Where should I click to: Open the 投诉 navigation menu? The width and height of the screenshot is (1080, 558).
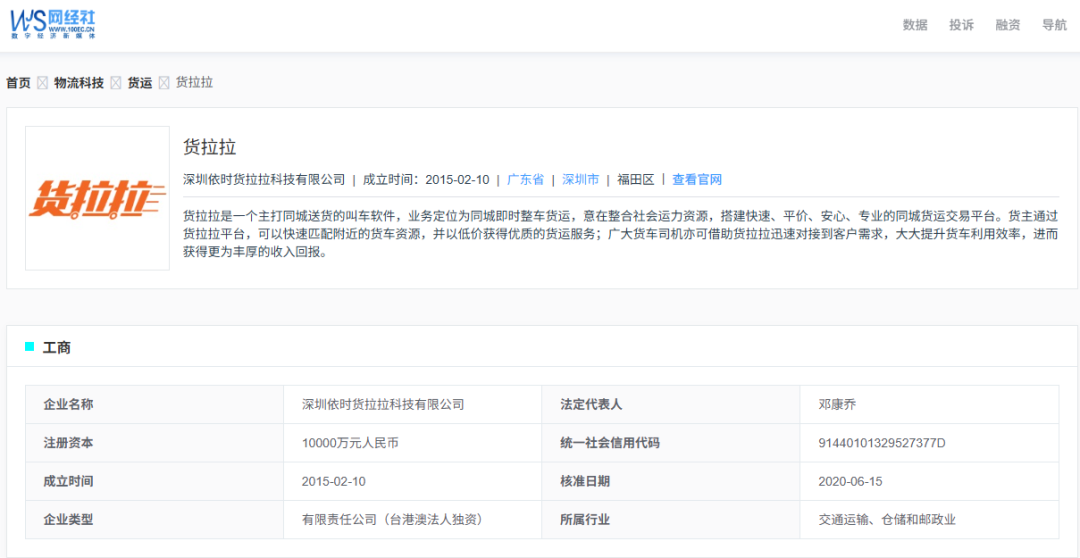[x=961, y=25]
